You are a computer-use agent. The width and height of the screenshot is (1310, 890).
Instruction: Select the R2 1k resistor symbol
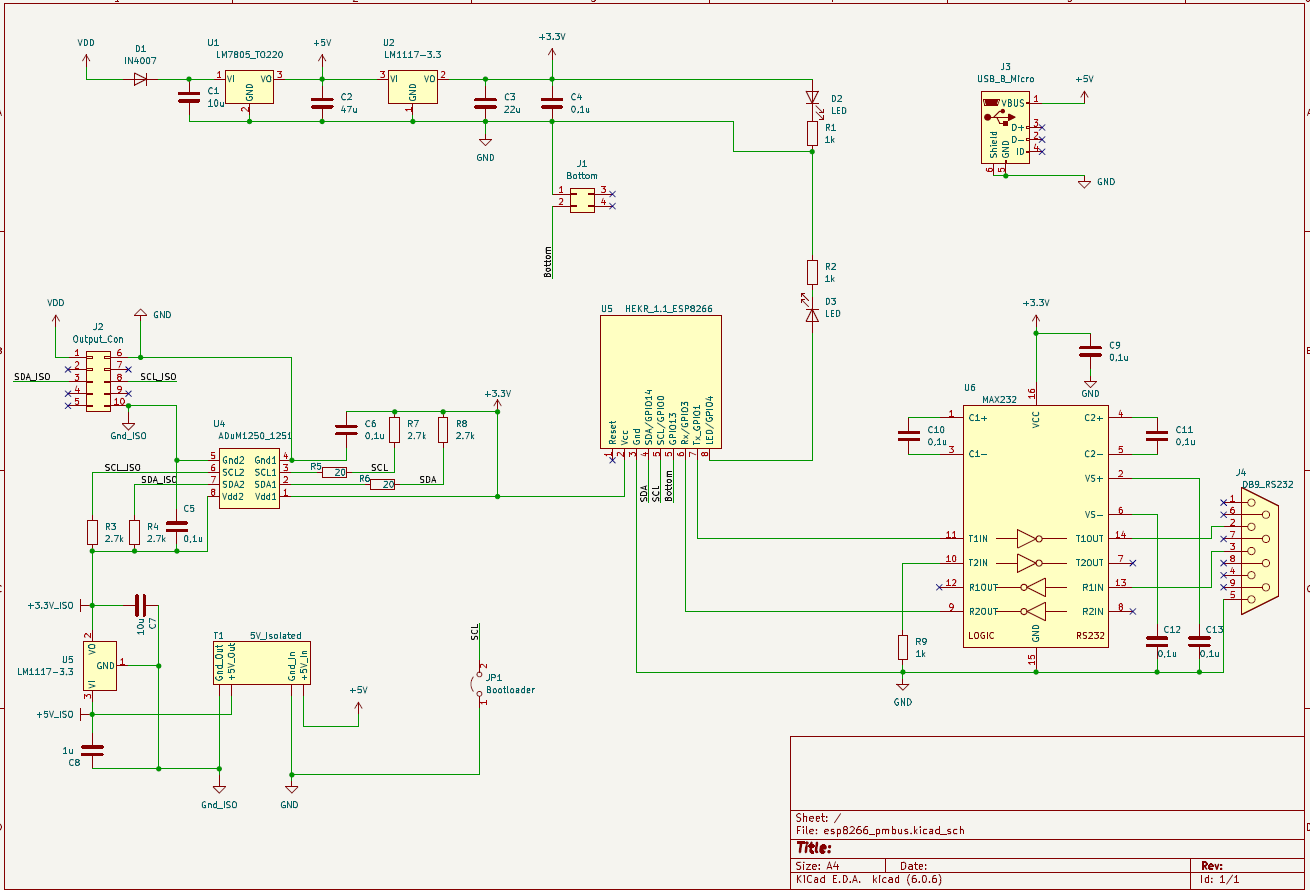pos(812,272)
